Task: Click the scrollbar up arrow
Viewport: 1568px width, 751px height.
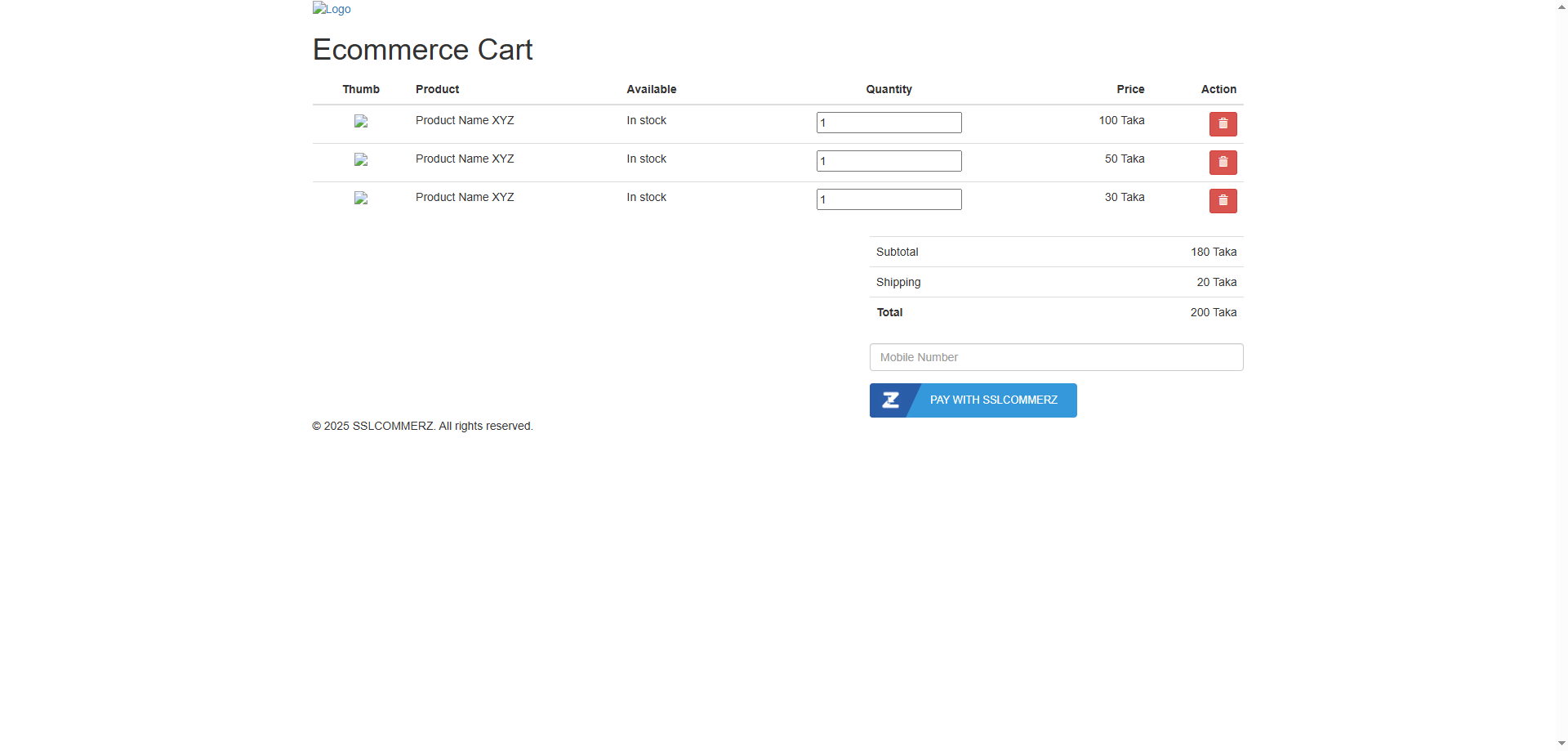Action: 1561,5
